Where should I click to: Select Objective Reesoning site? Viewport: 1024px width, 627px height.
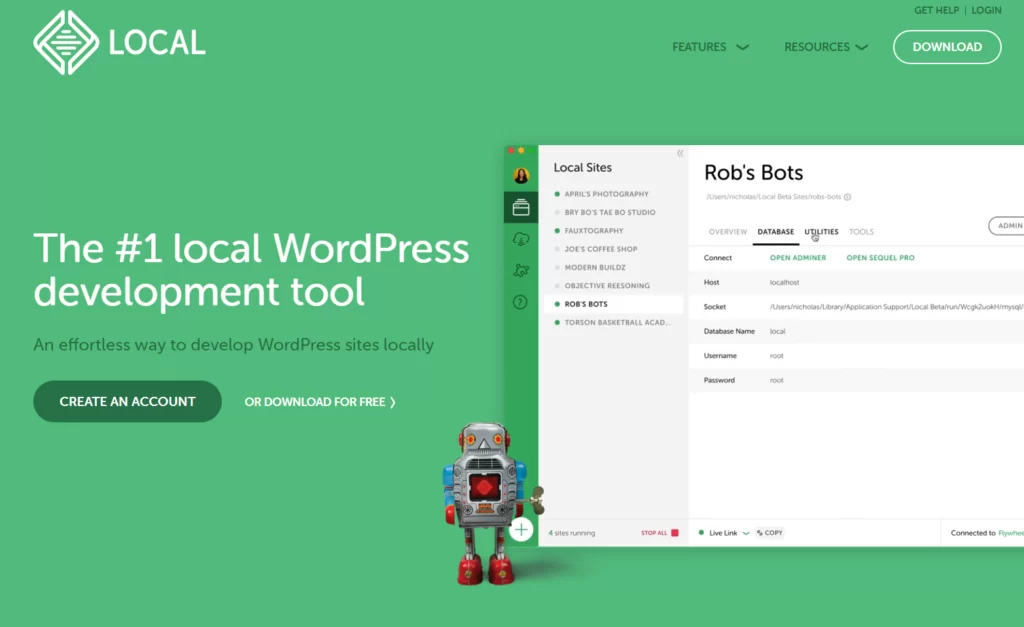607,285
